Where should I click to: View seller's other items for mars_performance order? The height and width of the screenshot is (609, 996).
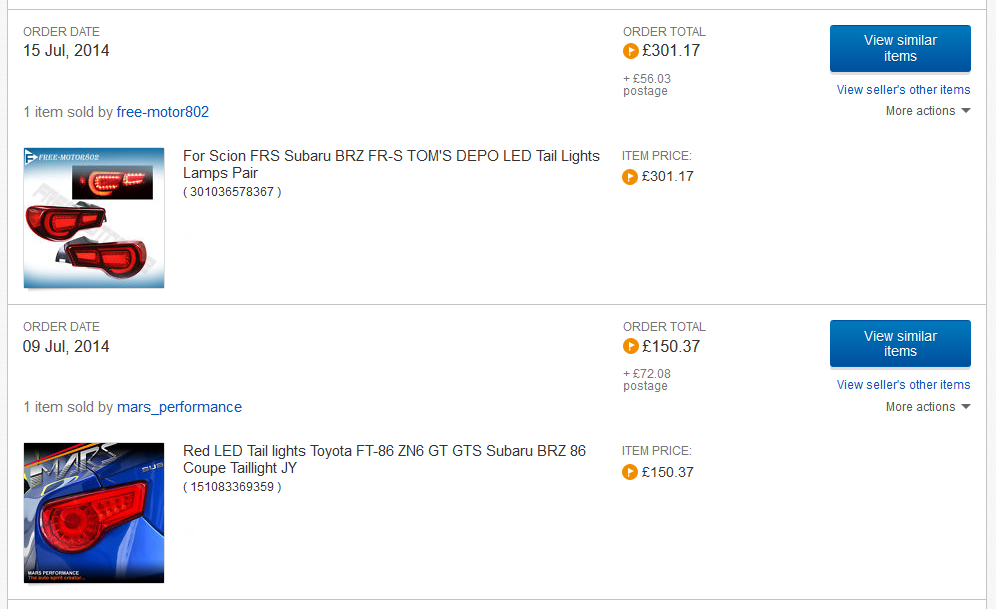coord(903,385)
